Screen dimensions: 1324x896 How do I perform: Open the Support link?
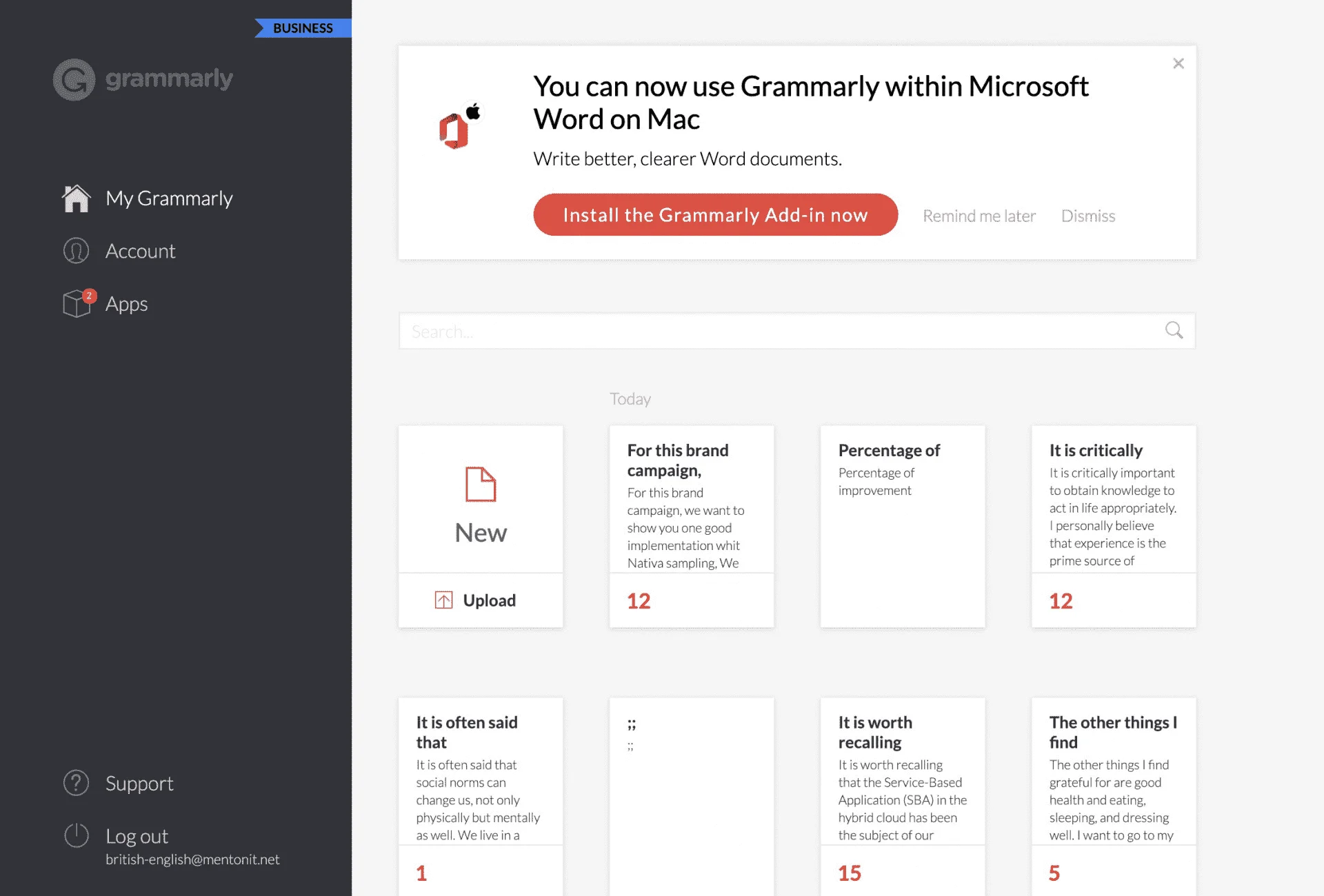139,784
